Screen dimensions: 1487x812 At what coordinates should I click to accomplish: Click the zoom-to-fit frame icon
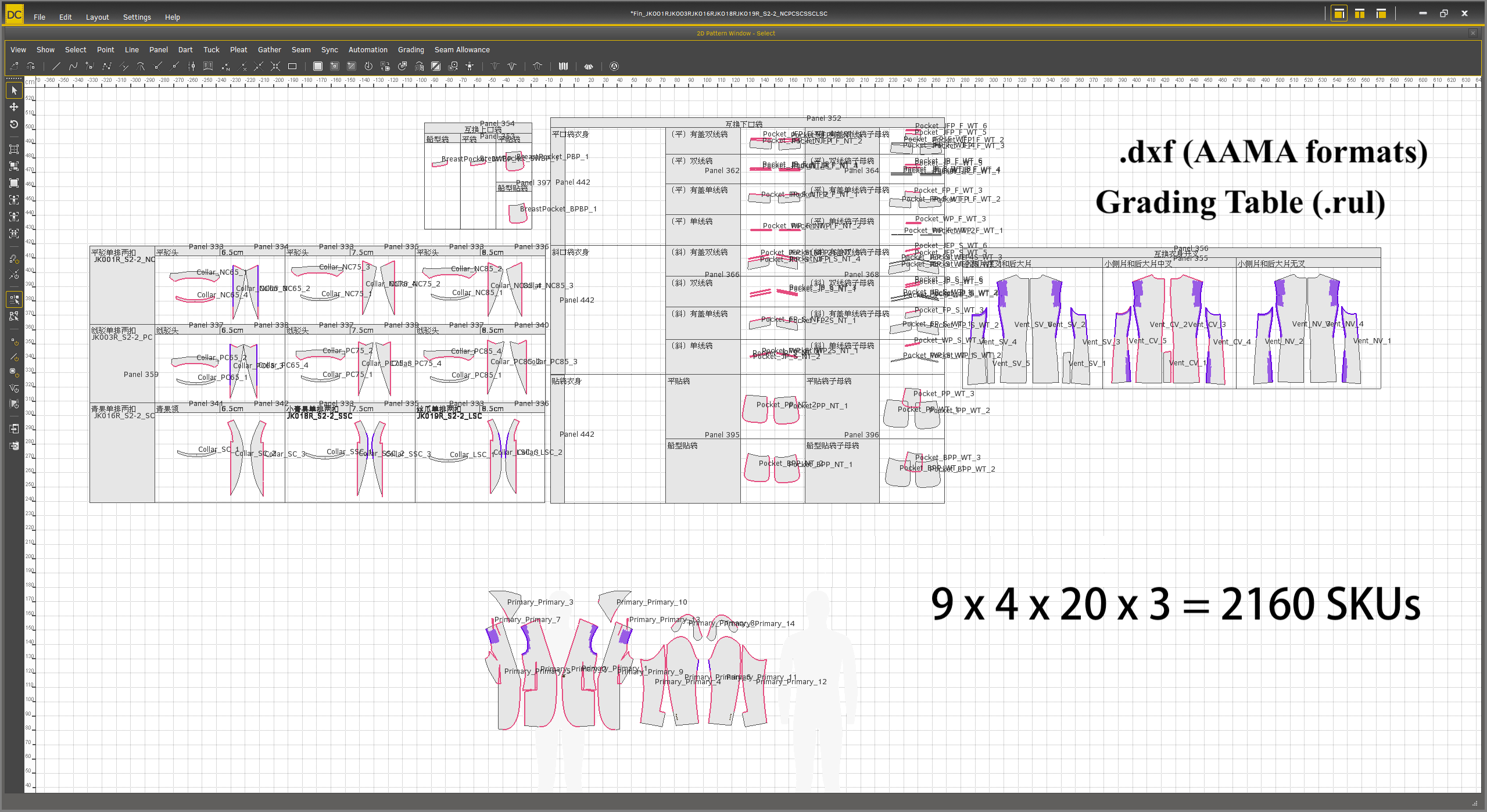tap(14, 149)
